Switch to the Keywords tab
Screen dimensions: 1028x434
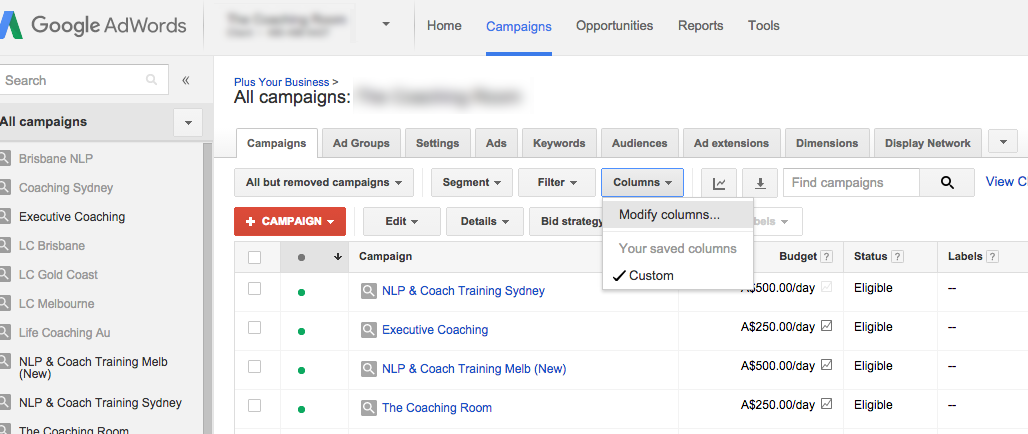(559, 143)
